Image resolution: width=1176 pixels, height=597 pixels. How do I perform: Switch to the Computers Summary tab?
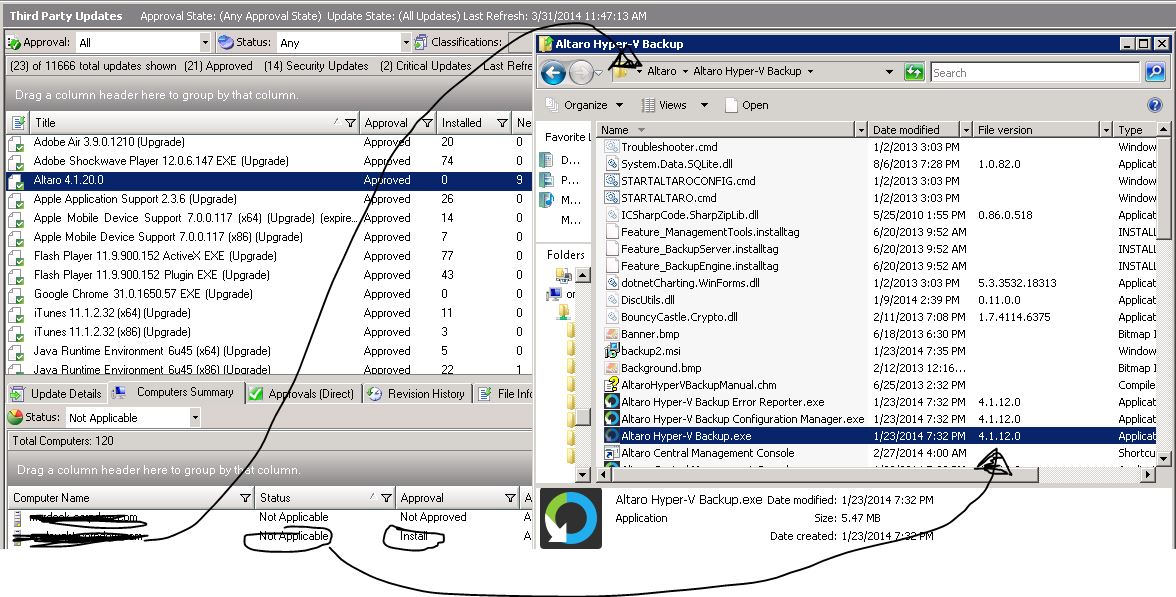pos(176,392)
